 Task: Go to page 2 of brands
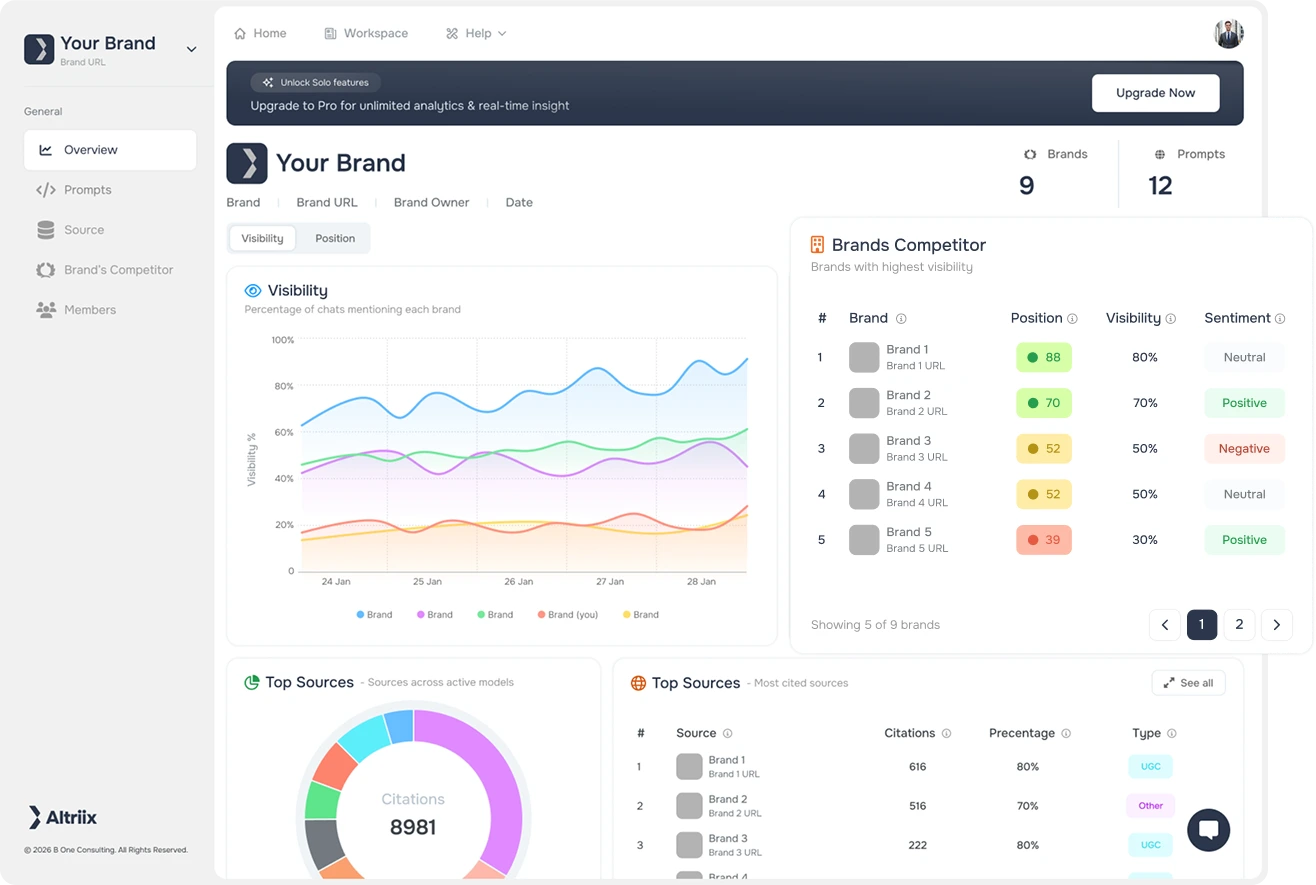click(1239, 625)
